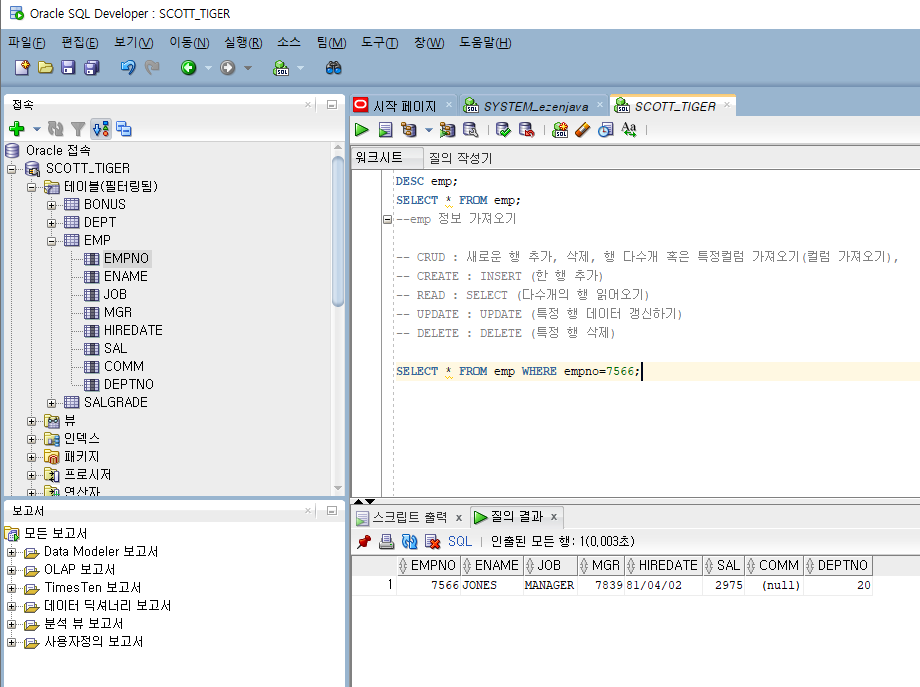Click the Autotrace icon
The height and width of the screenshot is (687, 920).
click(448, 130)
